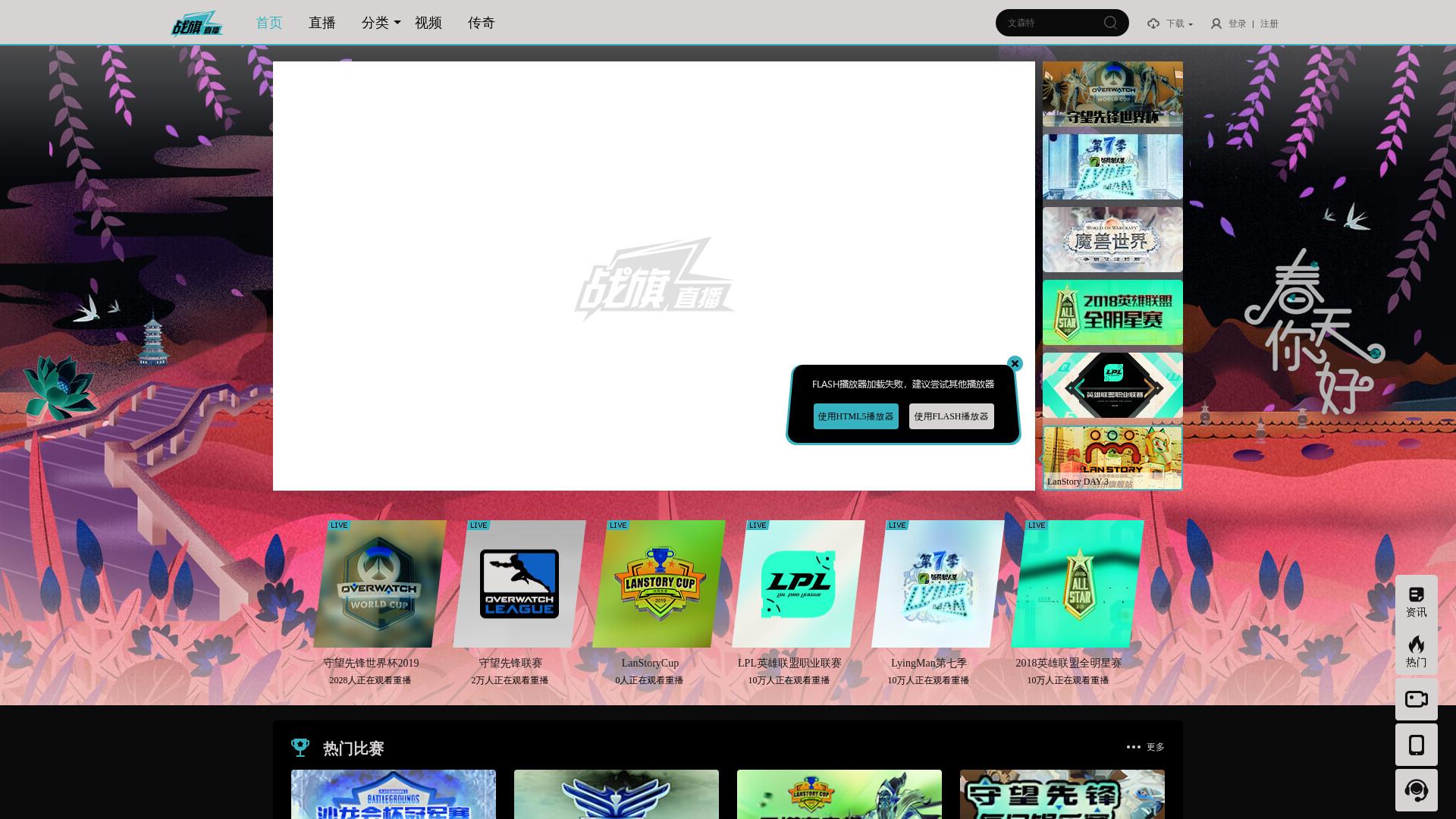
Task: Open the blue winged emblem match card
Action: [x=617, y=794]
